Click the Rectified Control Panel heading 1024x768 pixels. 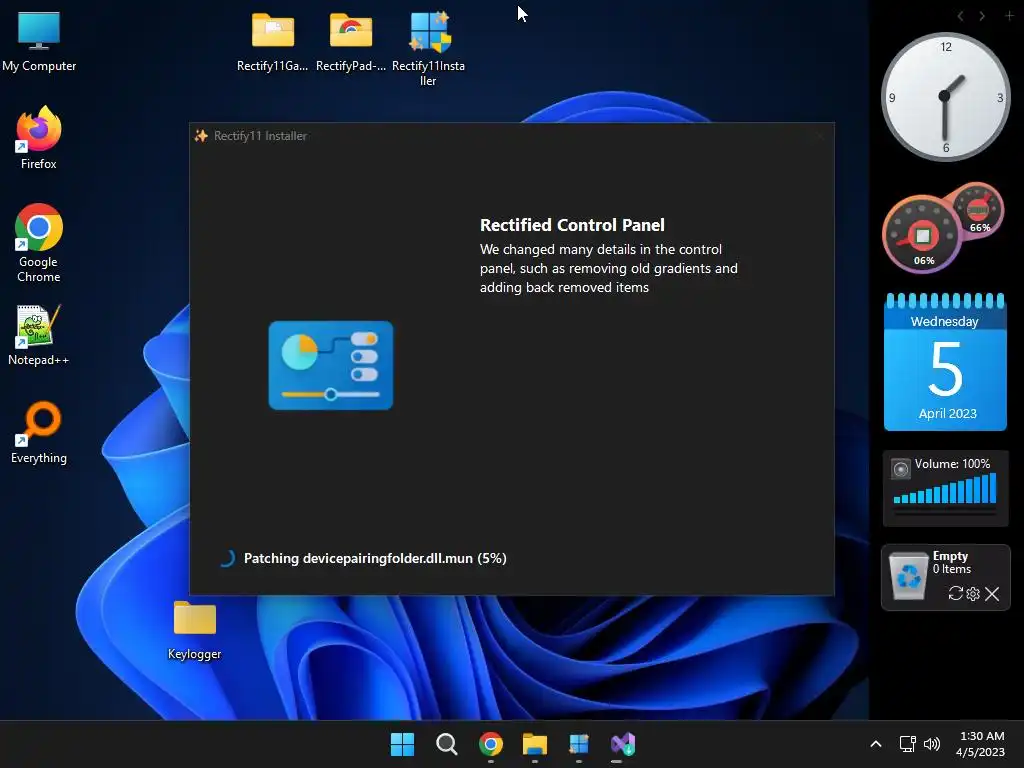click(572, 225)
